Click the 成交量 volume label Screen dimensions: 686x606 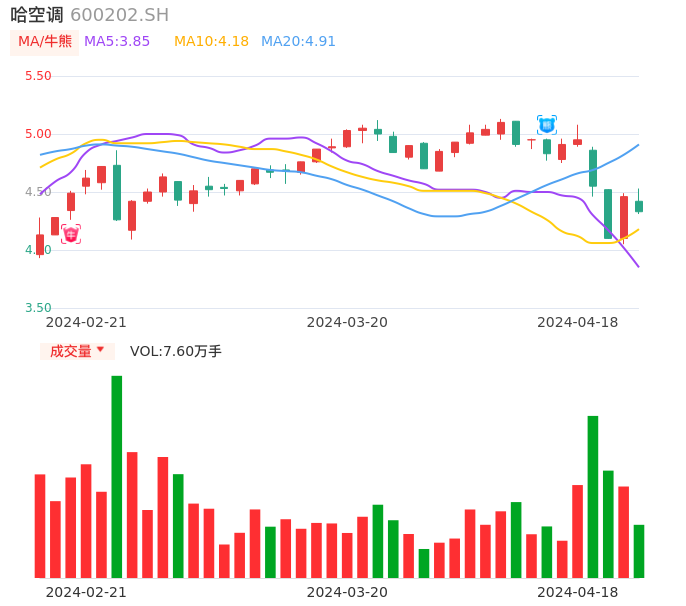[70, 351]
